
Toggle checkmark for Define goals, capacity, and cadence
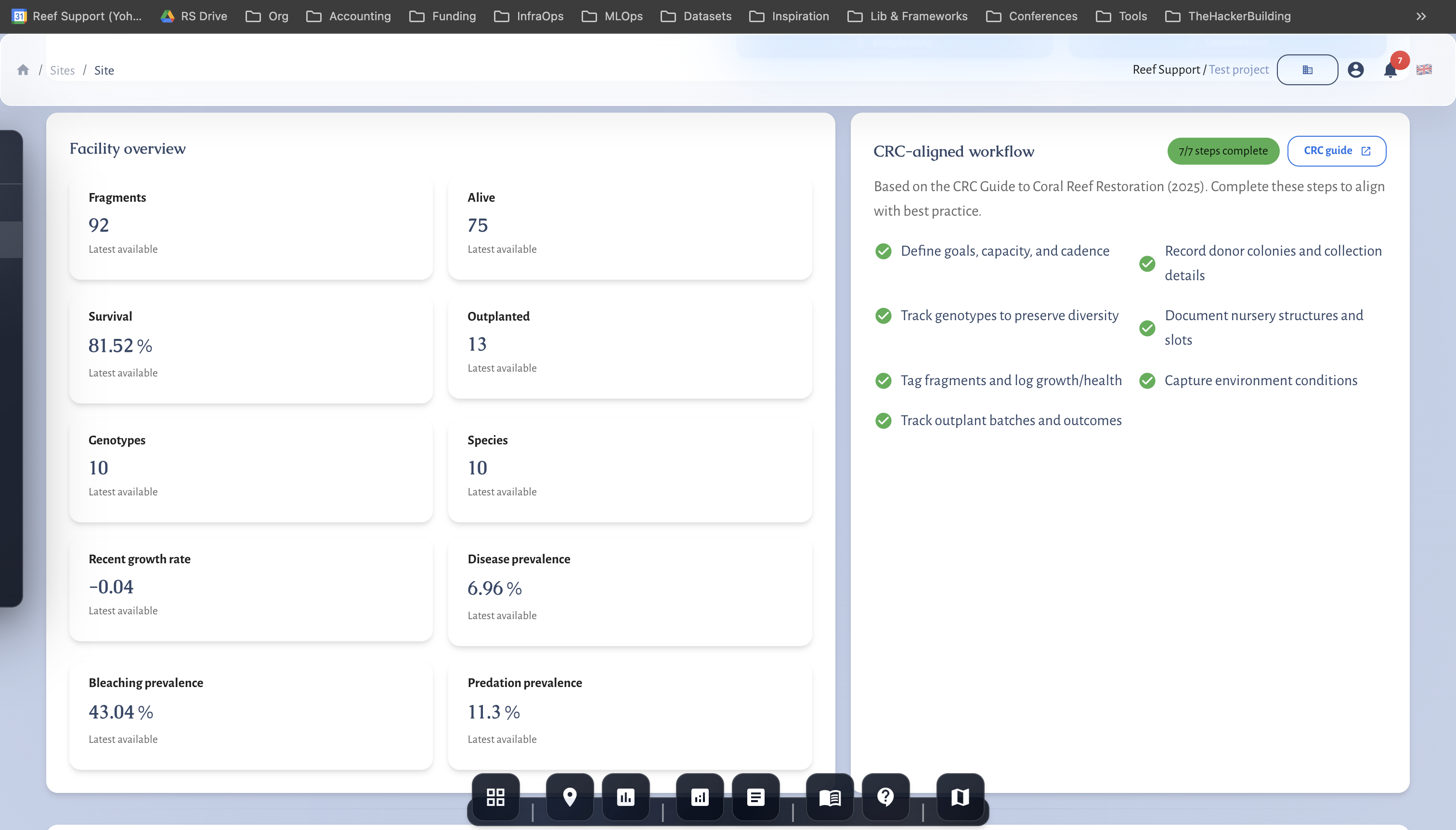pyautogui.click(x=883, y=251)
